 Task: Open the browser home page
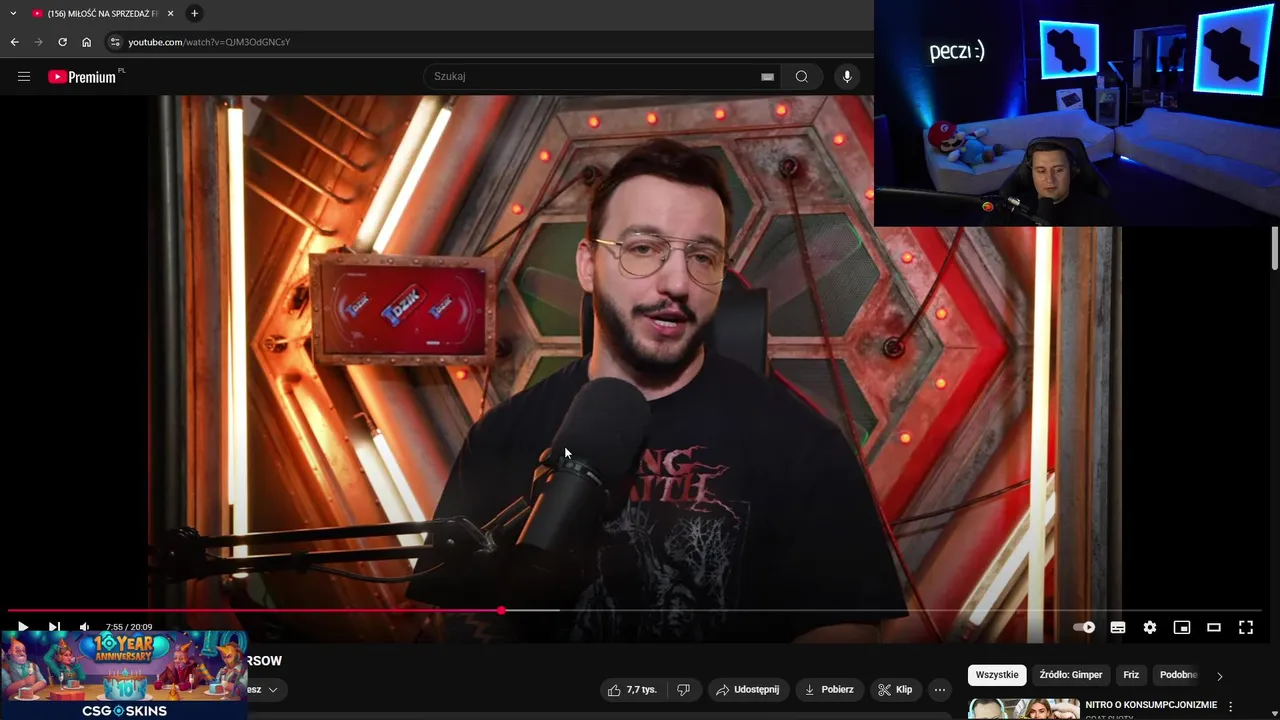point(86,42)
